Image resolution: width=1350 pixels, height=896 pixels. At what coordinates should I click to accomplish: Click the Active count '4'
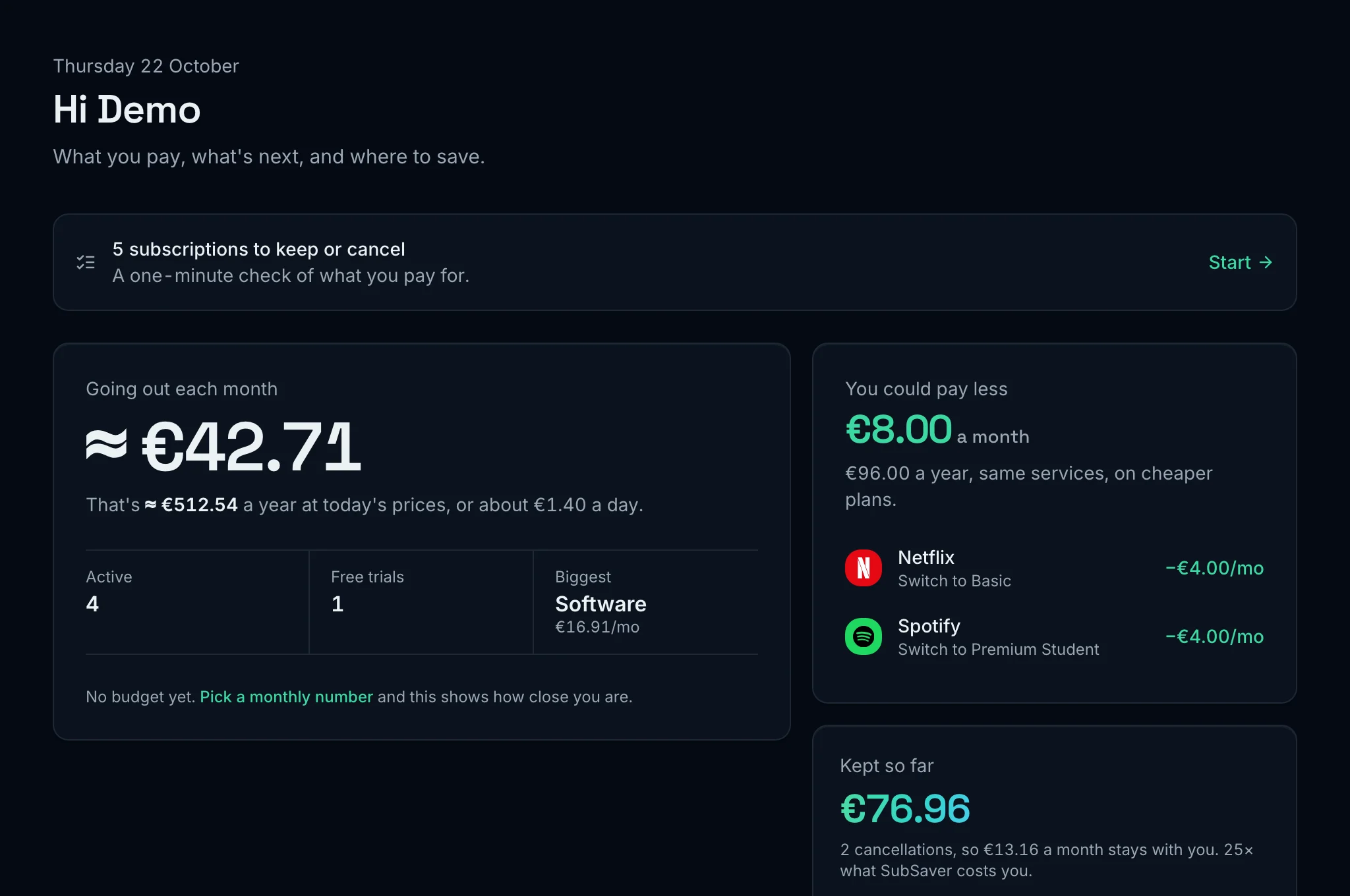click(92, 603)
